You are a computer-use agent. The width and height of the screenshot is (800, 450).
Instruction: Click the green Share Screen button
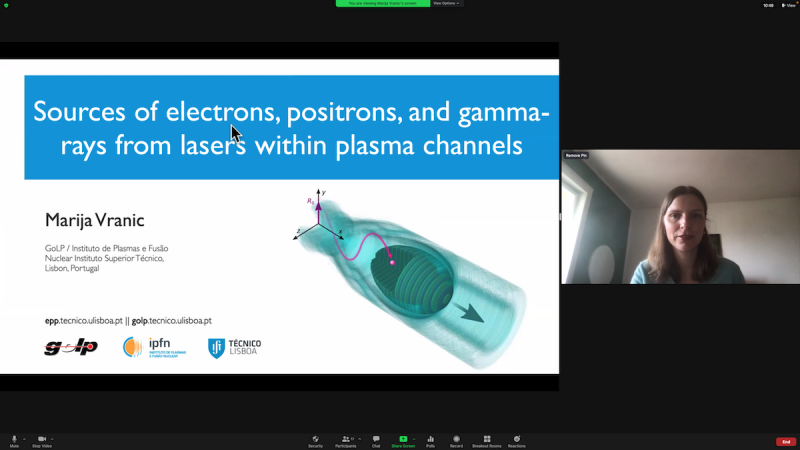pos(403,440)
